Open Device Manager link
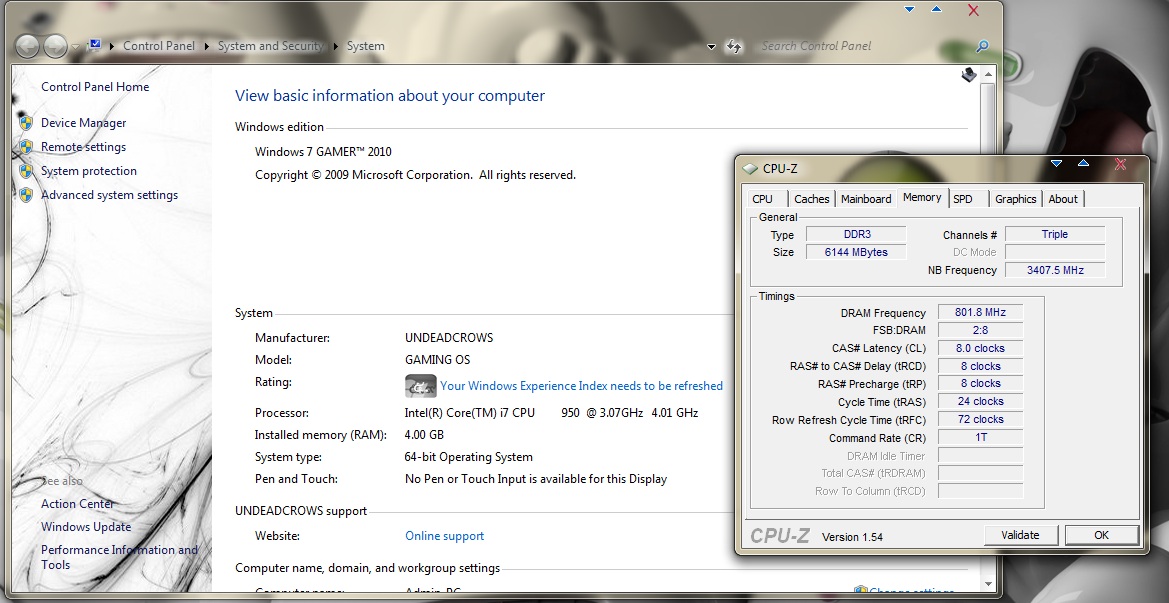1169x603 pixels. coord(84,123)
